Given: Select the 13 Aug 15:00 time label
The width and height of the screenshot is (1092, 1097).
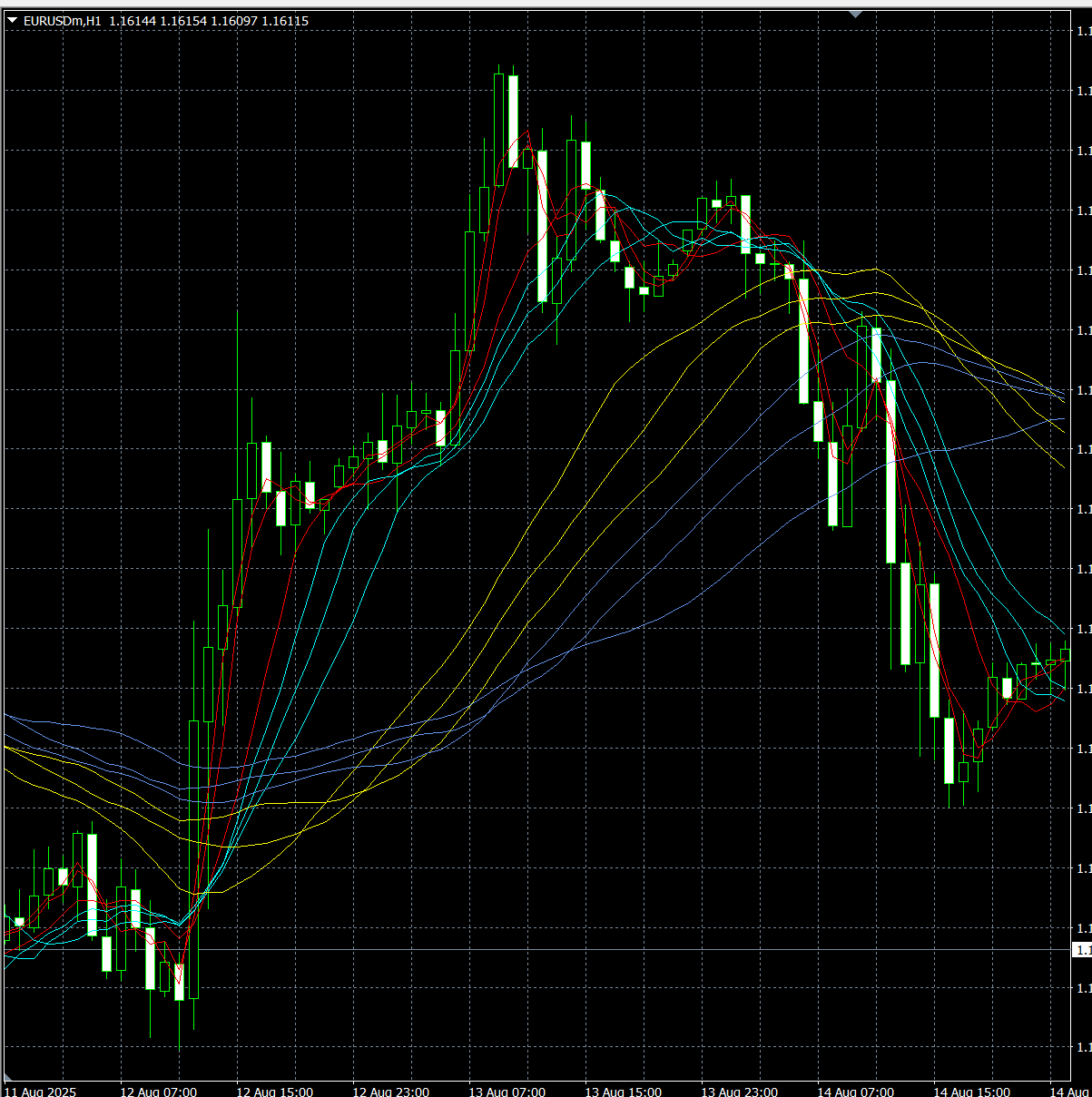Looking at the screenshot, I should point(624,1091).
